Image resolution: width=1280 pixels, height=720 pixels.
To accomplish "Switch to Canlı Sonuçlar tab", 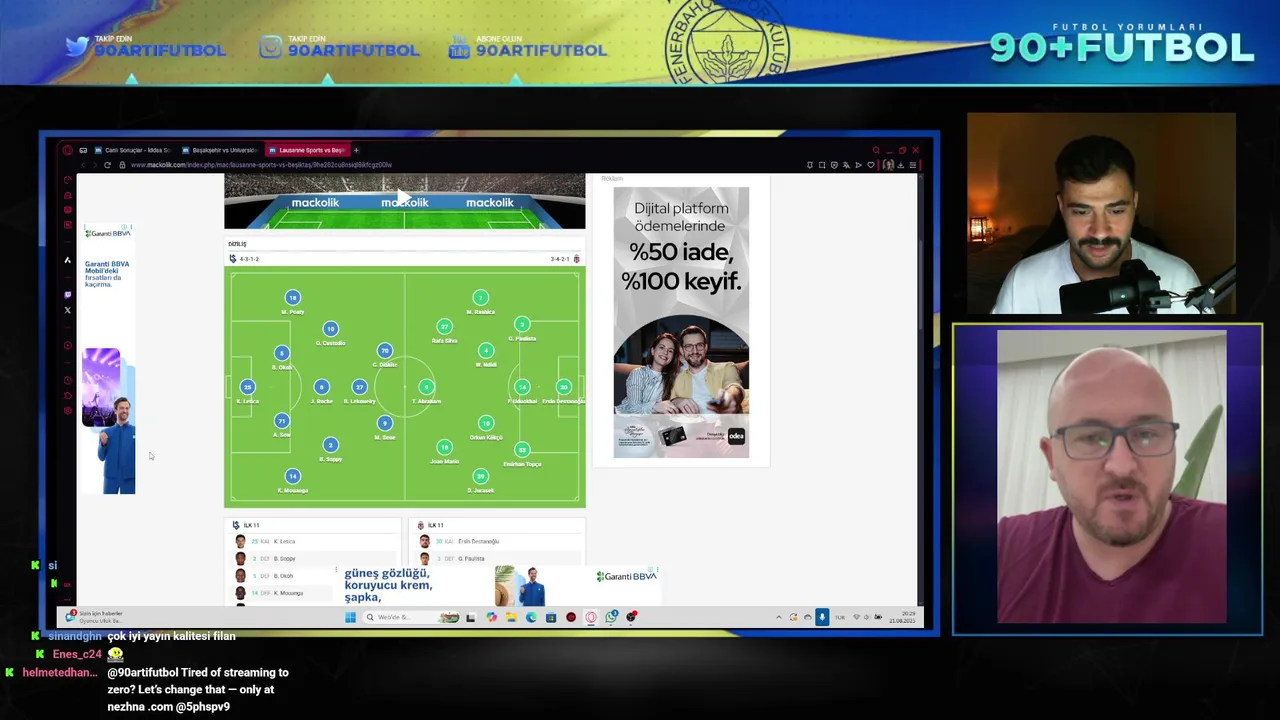I will tap(133, 150).
